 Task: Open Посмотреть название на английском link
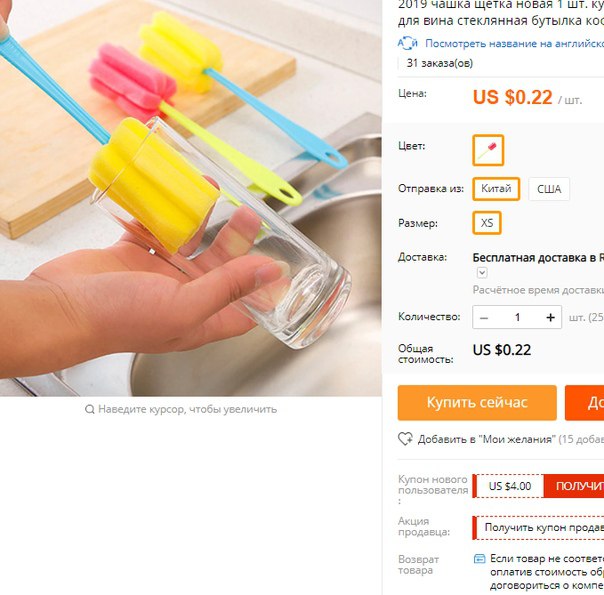(x=514, y=44)
